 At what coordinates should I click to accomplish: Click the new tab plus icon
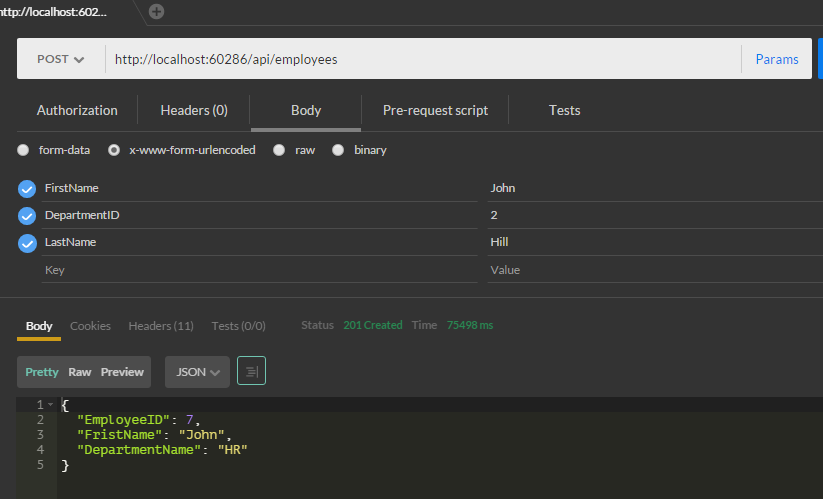[x=157, y=11]
